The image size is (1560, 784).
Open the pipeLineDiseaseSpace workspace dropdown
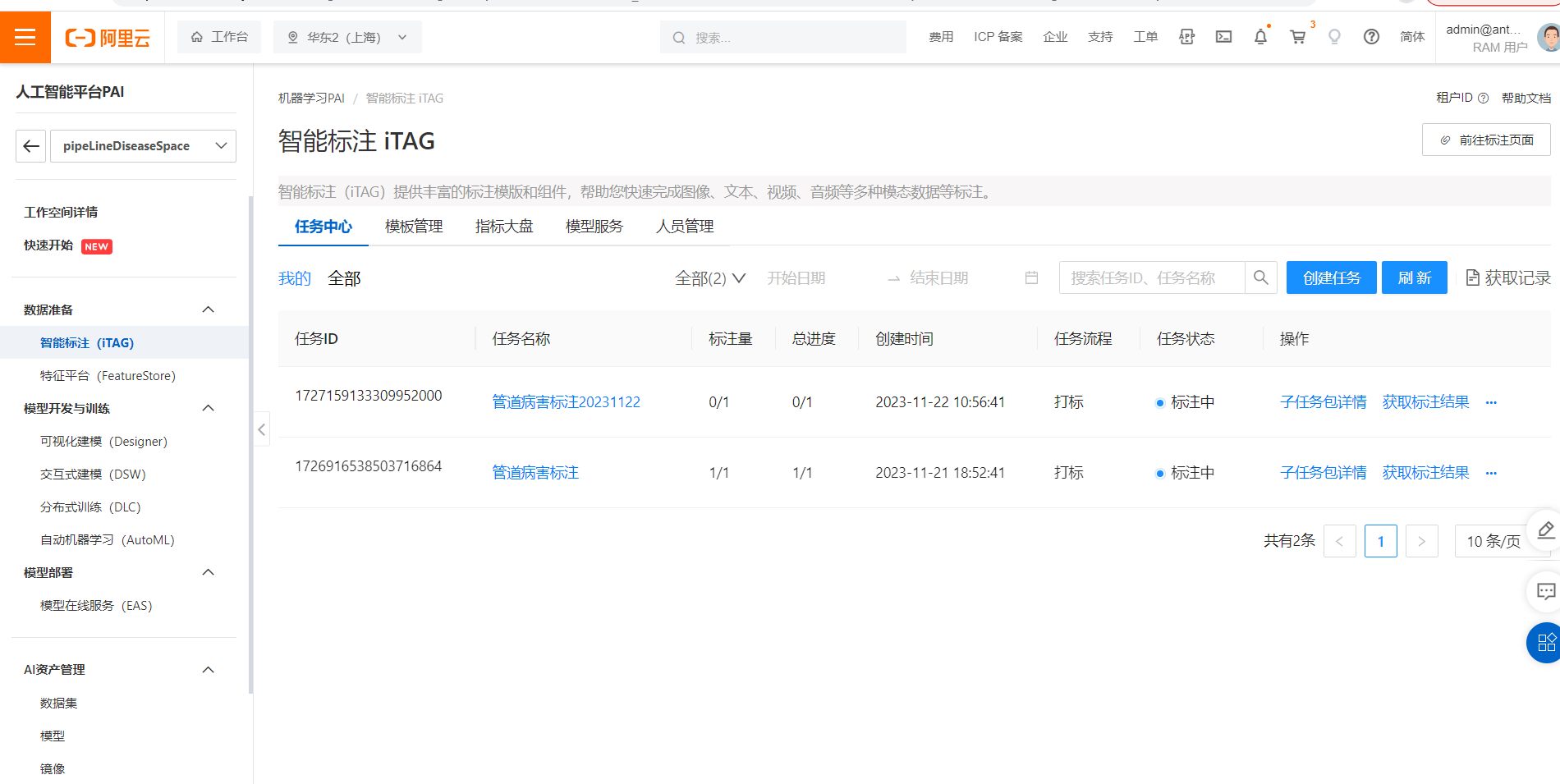143,146
